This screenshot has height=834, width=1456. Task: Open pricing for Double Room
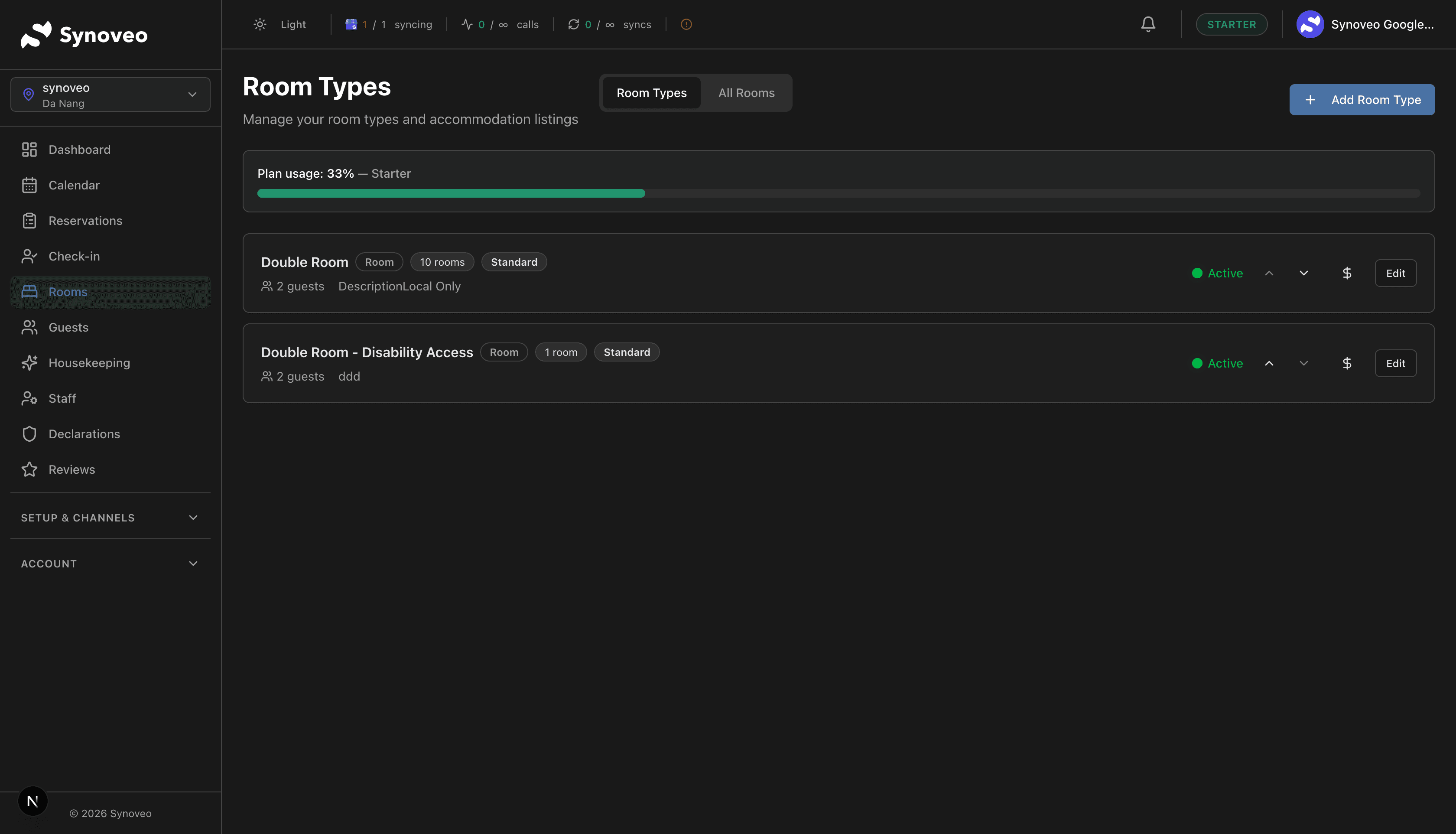(x=1347, y=273)
